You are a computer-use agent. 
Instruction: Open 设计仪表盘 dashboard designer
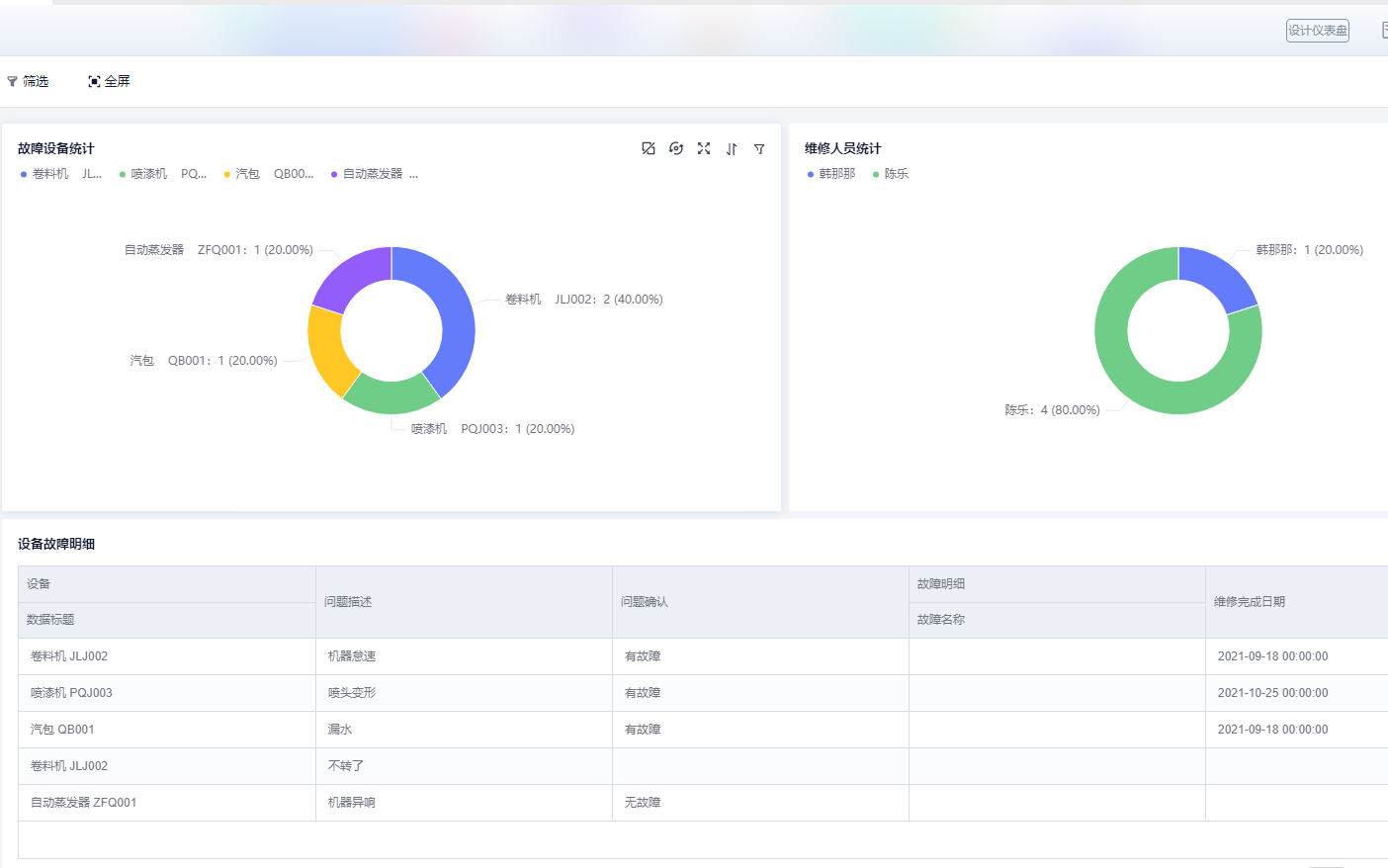point(1317,31)
